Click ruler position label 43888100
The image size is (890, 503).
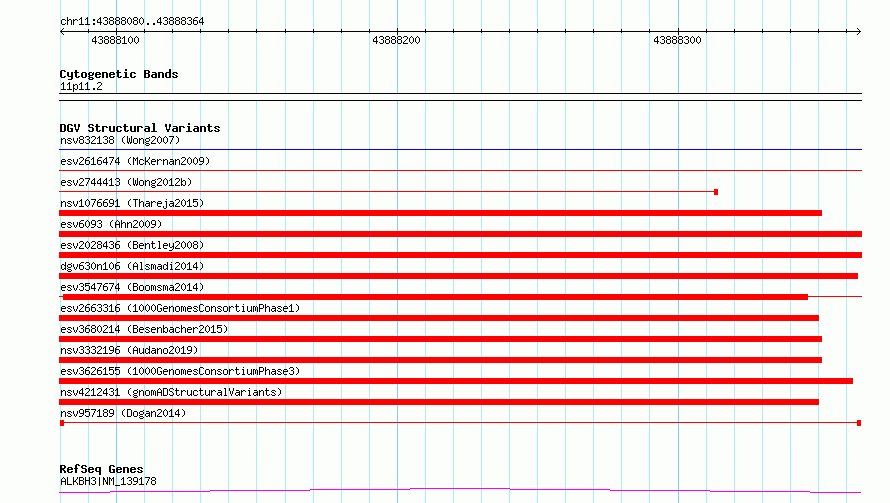tap(115, 40)
